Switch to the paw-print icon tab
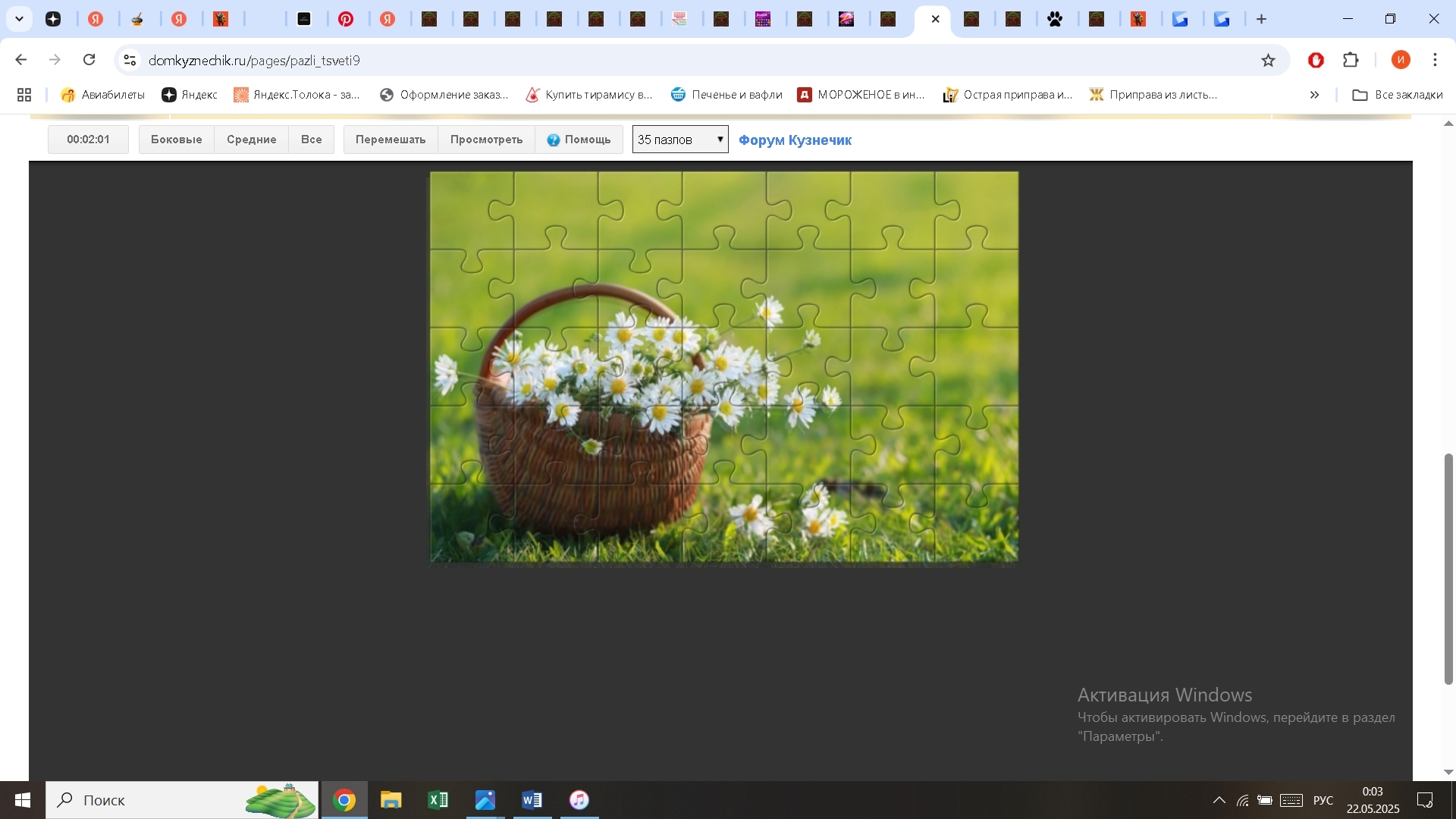Image resolution: width=1456 pixels, height=819 pixels. click(1055, 19)
